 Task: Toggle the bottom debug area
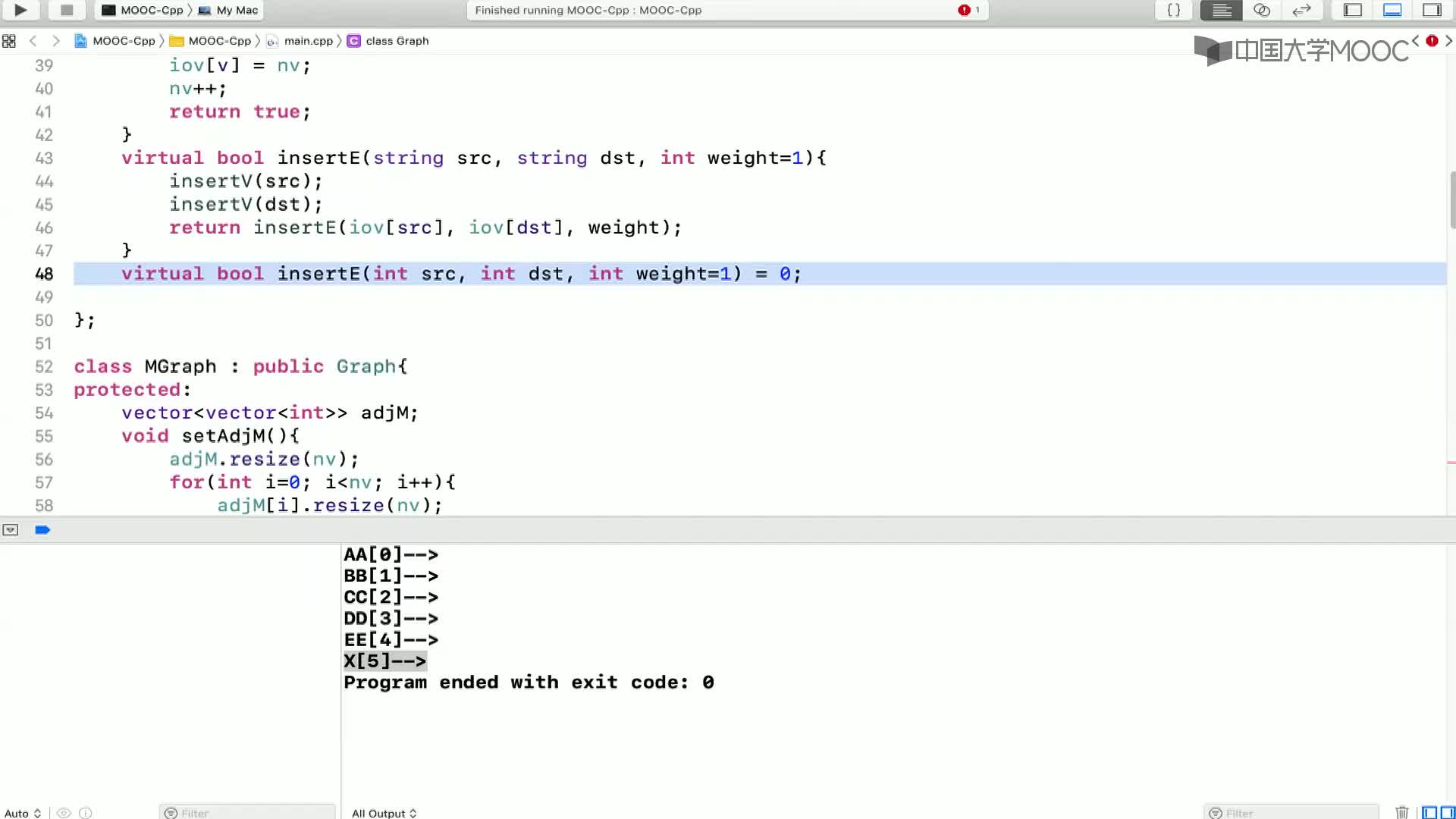coord(1392,10)
